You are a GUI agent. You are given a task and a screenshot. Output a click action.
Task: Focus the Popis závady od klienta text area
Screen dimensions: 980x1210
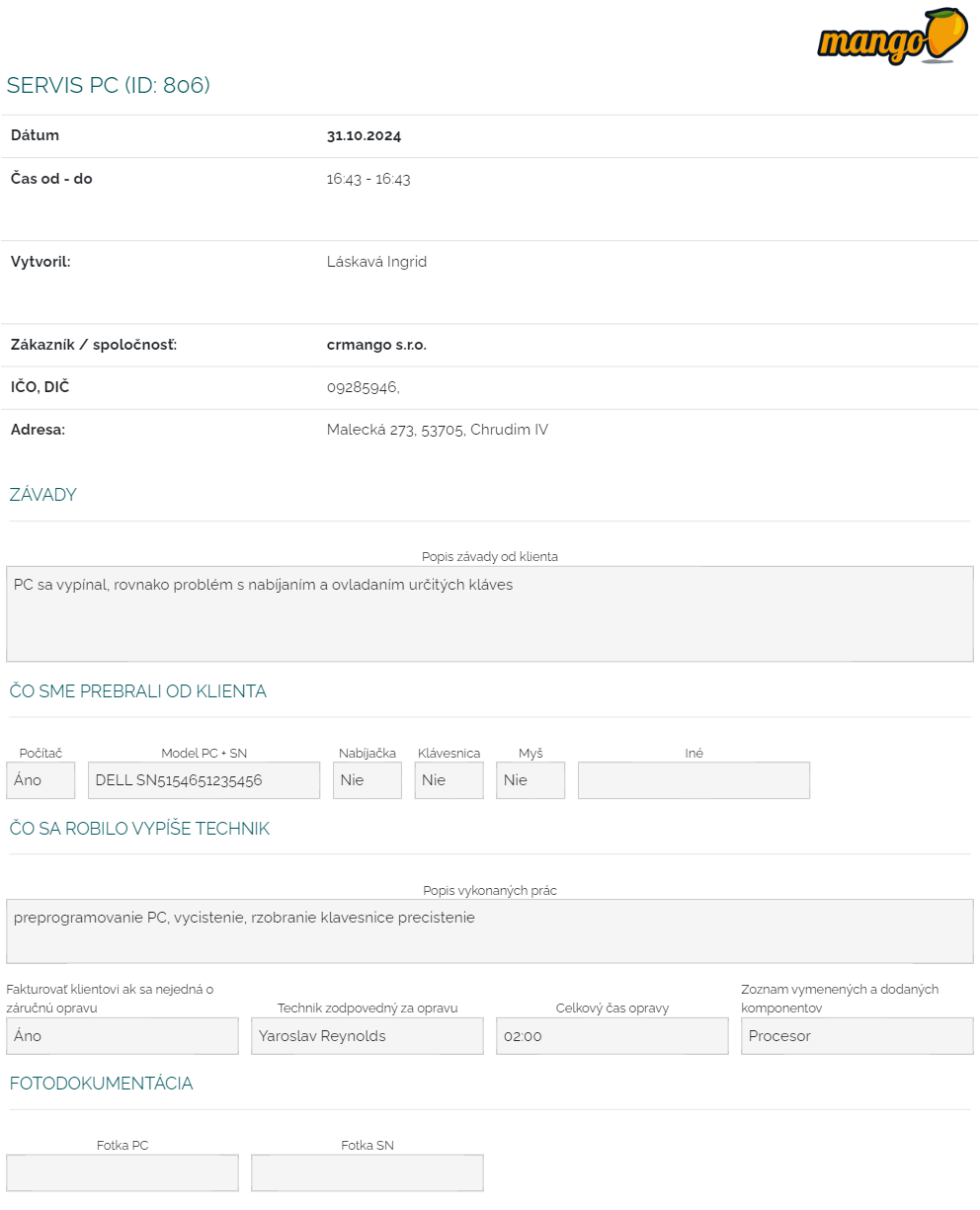point(490,613)
